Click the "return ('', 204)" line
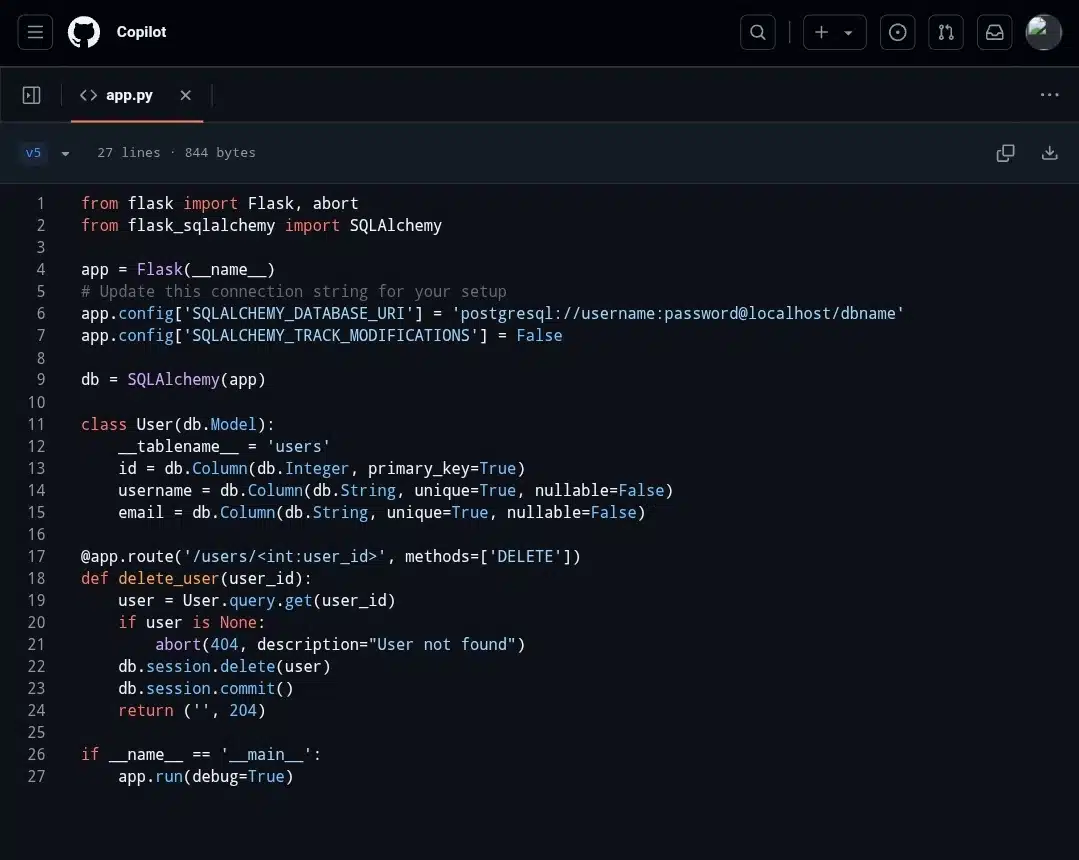 192,711
